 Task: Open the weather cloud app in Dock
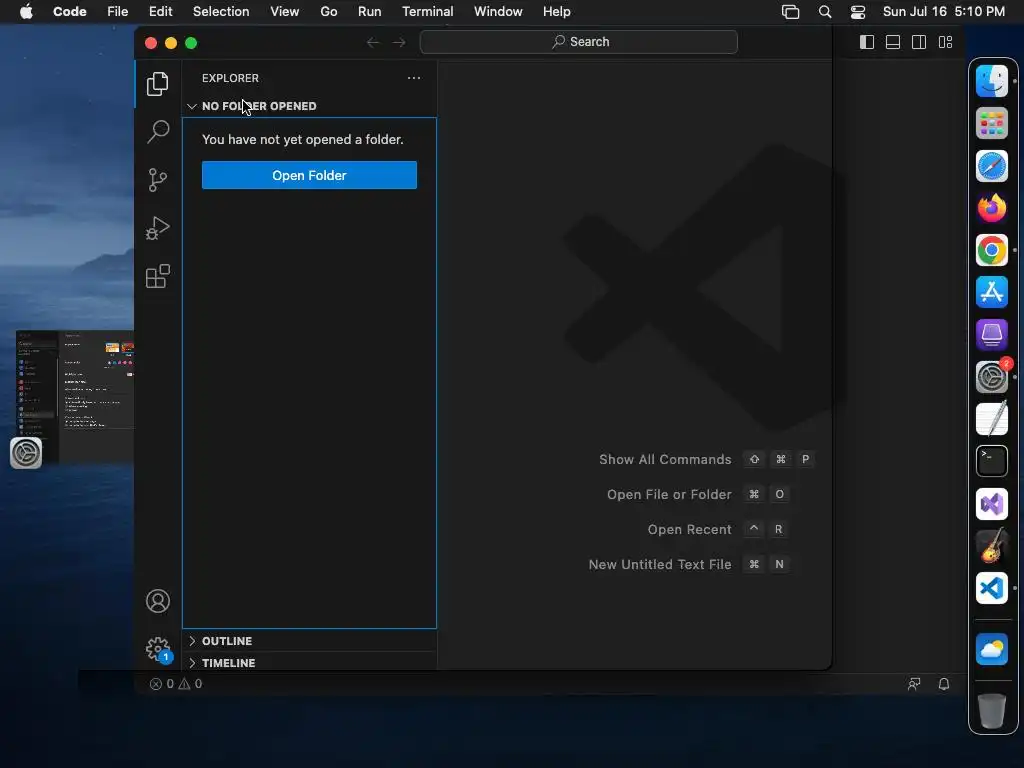tap(991, 650)
